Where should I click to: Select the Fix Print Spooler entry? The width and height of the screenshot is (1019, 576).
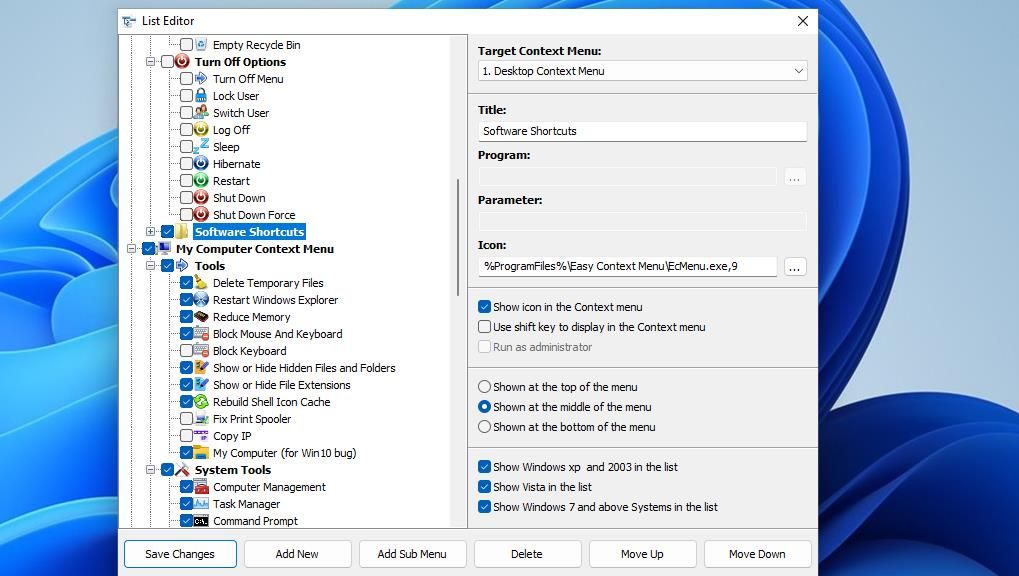(x=253, y=419)
